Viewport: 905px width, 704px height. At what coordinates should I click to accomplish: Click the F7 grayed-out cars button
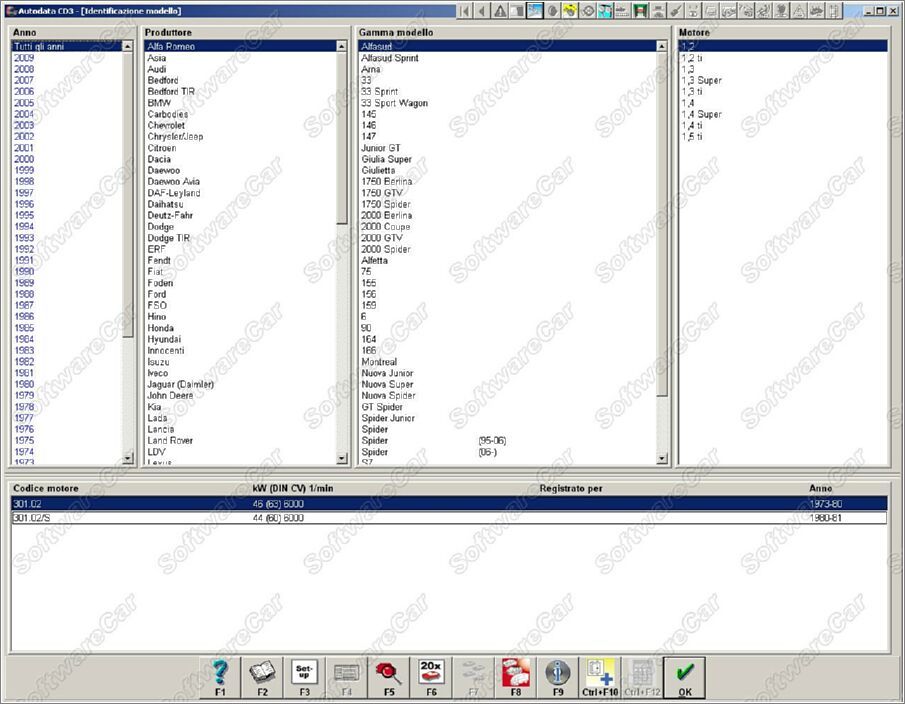click(x=473, y=677)
